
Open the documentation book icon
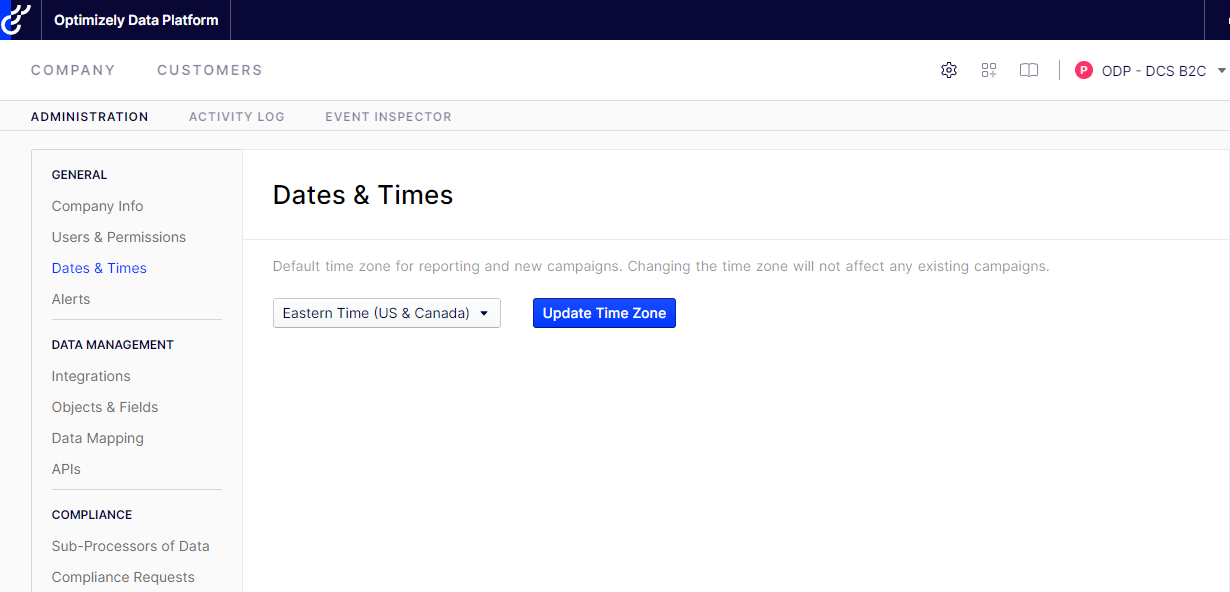[1029, 70]
